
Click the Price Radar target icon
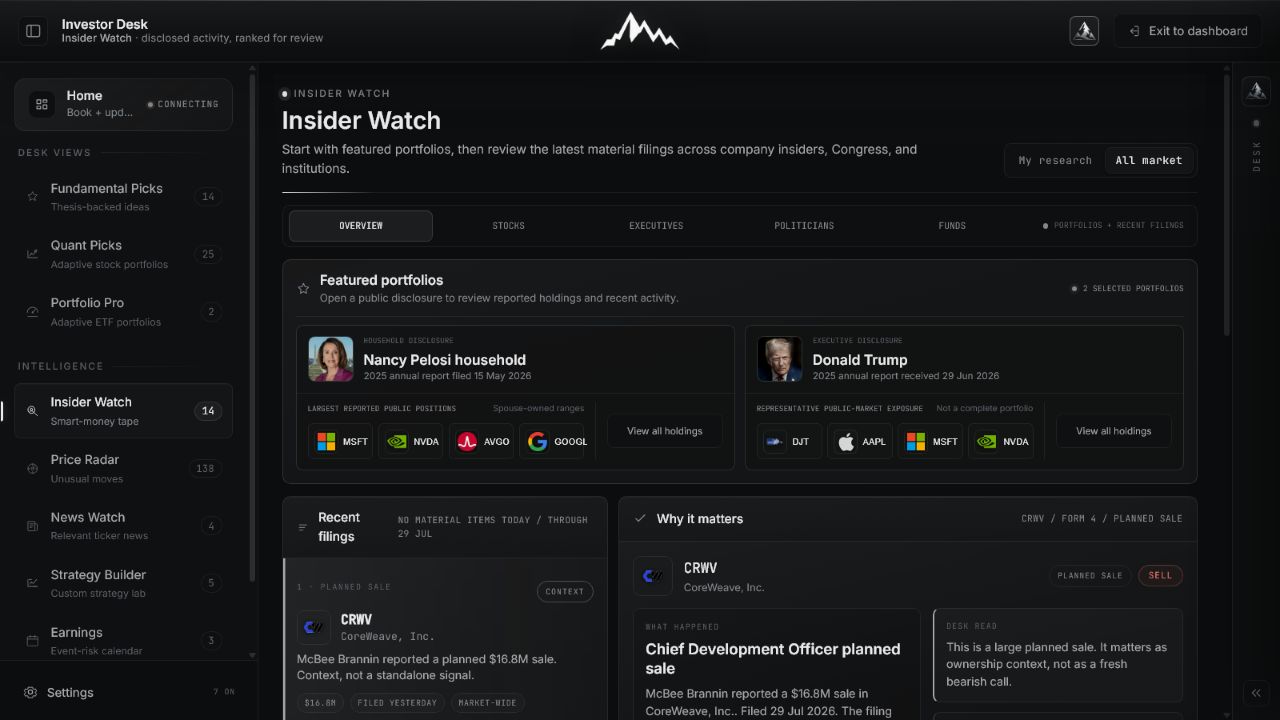[x=32, y=468]
